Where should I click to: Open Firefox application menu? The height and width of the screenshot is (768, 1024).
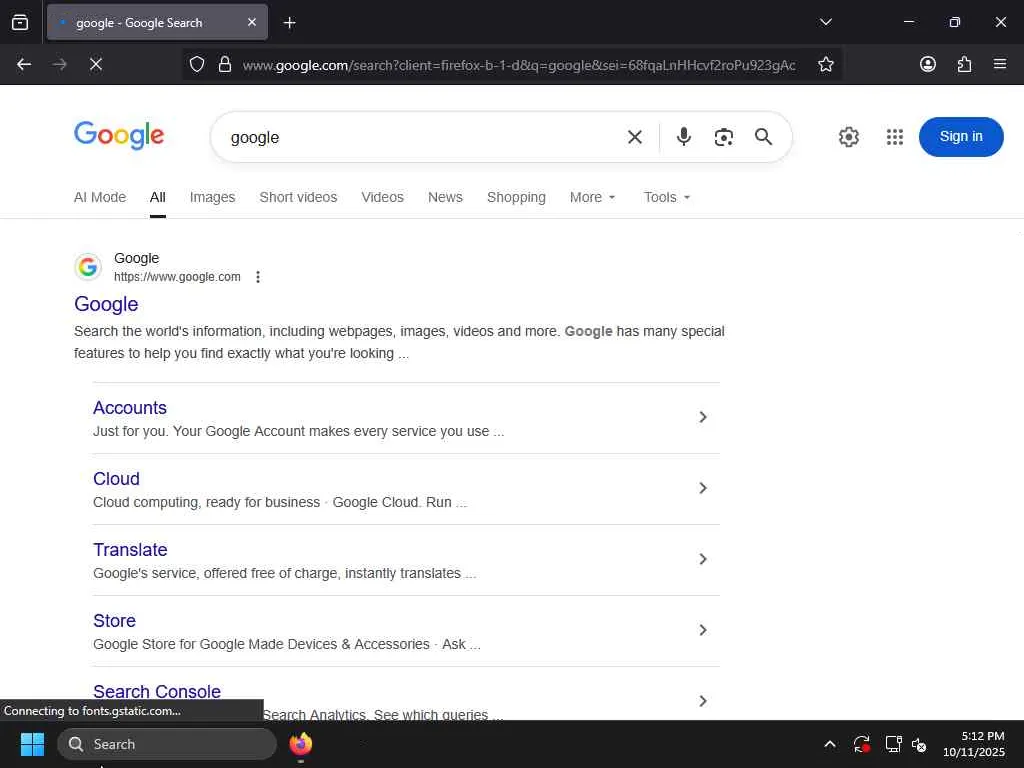(1000, 64)
